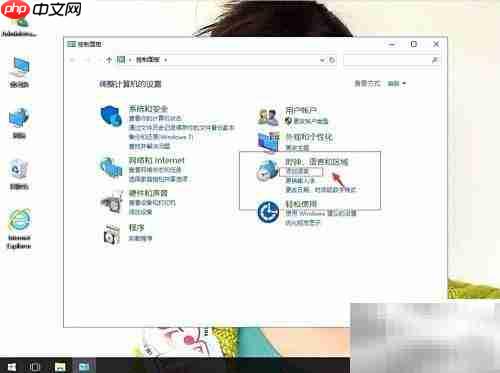Open the 硬件和声音 heading link
Viewport: 500px width, 373px height.
coord(148,193)
